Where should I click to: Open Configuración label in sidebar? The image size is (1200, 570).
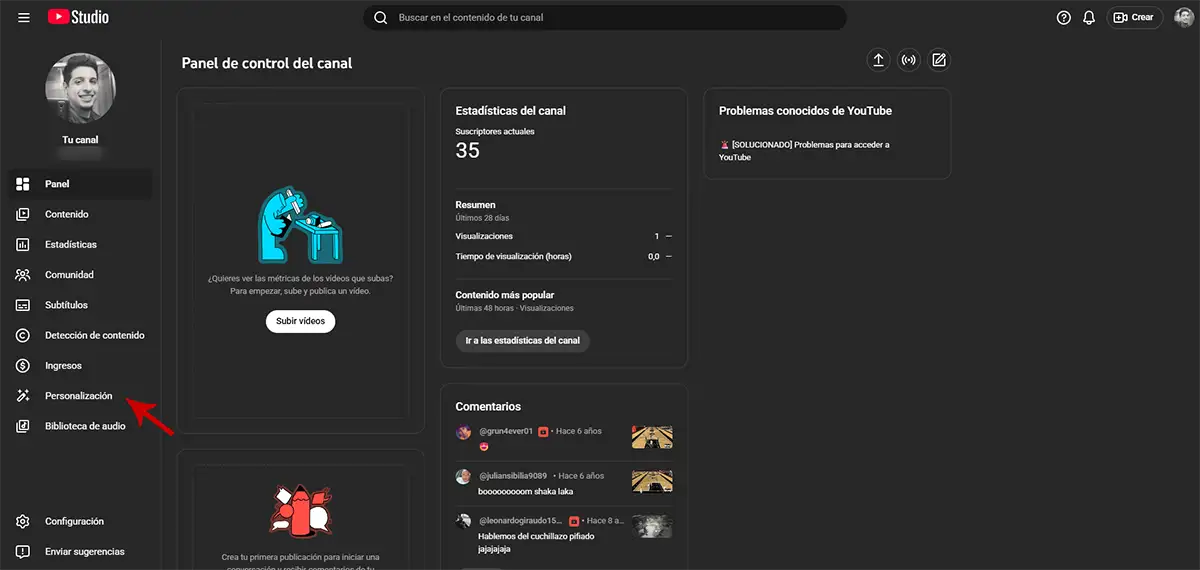(x=74, y=521)
